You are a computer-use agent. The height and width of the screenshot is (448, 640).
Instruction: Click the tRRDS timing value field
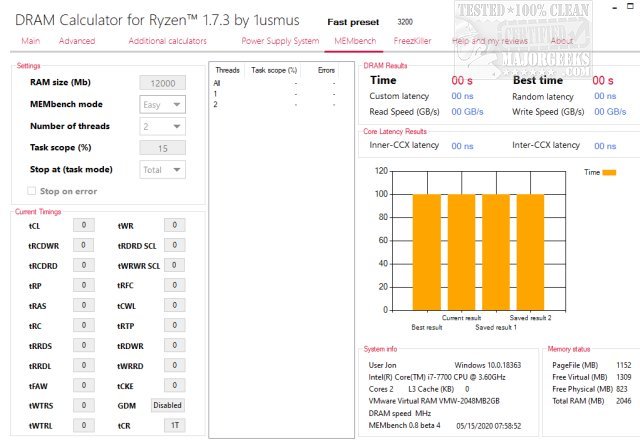coord(84,345)
